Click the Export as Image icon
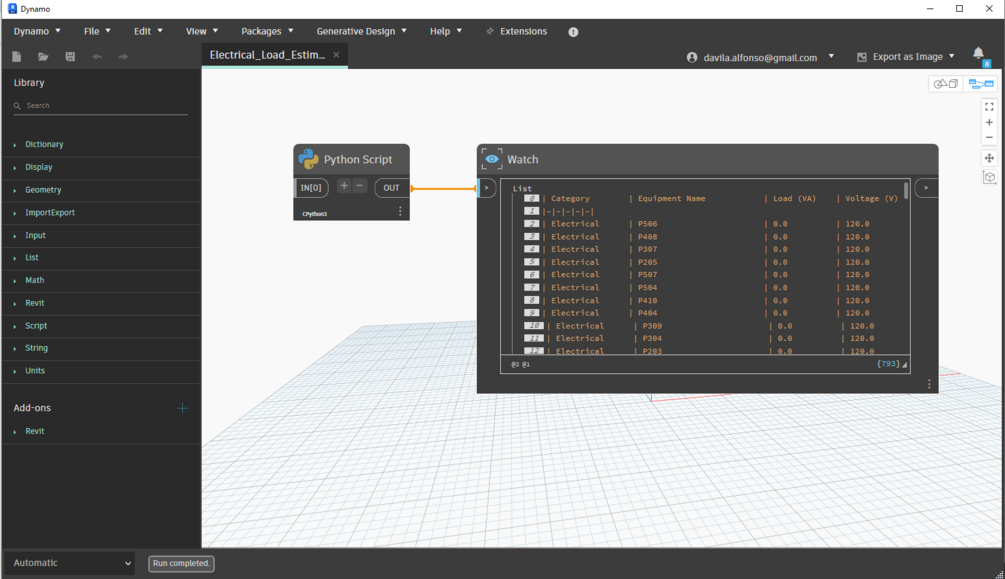 (x=861, y=57)
